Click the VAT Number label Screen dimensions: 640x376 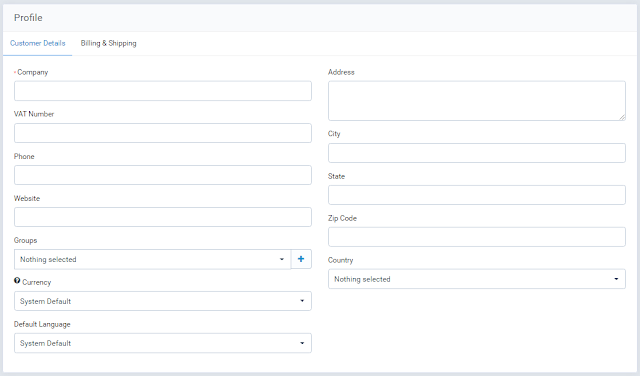[x=34, y=114]
